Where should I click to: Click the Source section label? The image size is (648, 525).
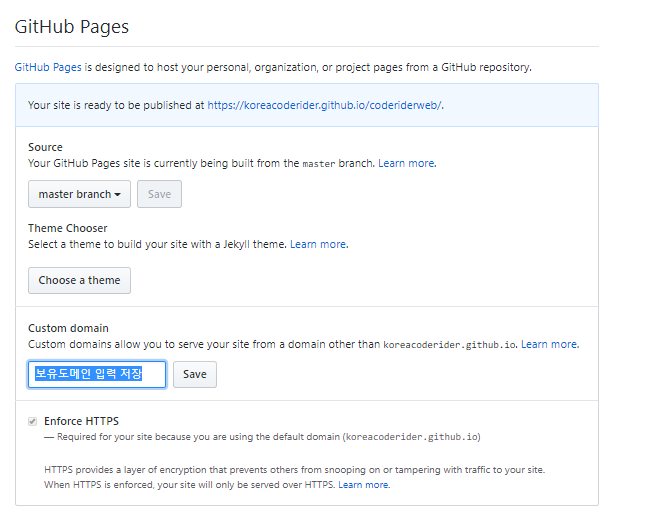(x=45, y=147)
